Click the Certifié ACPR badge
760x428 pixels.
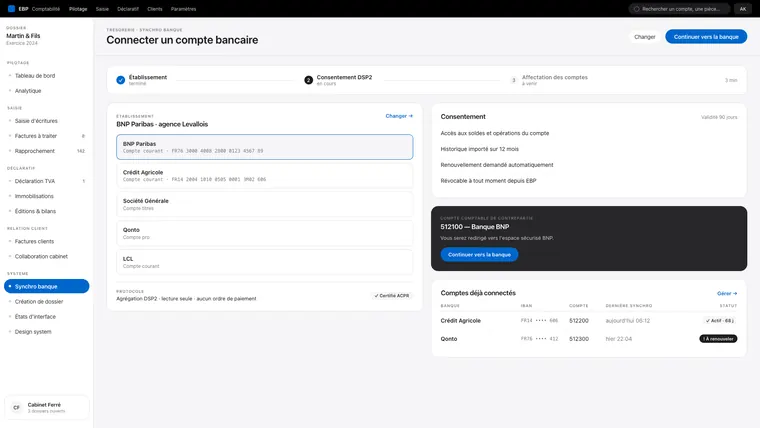[392, 296]
